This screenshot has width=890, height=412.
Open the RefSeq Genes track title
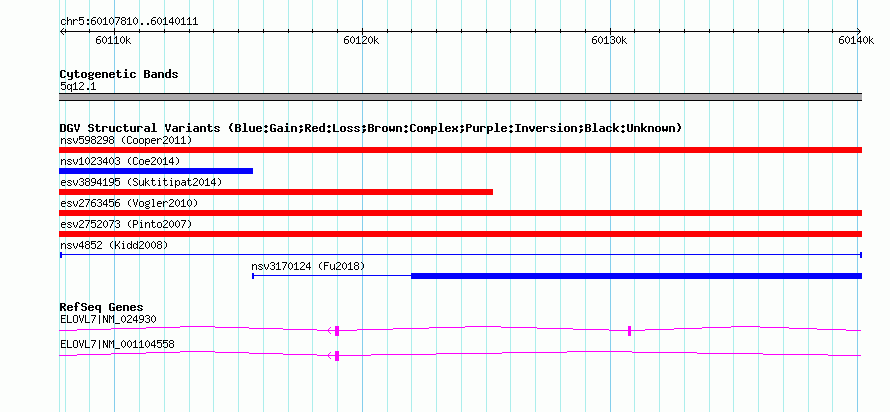coord(101,308)
